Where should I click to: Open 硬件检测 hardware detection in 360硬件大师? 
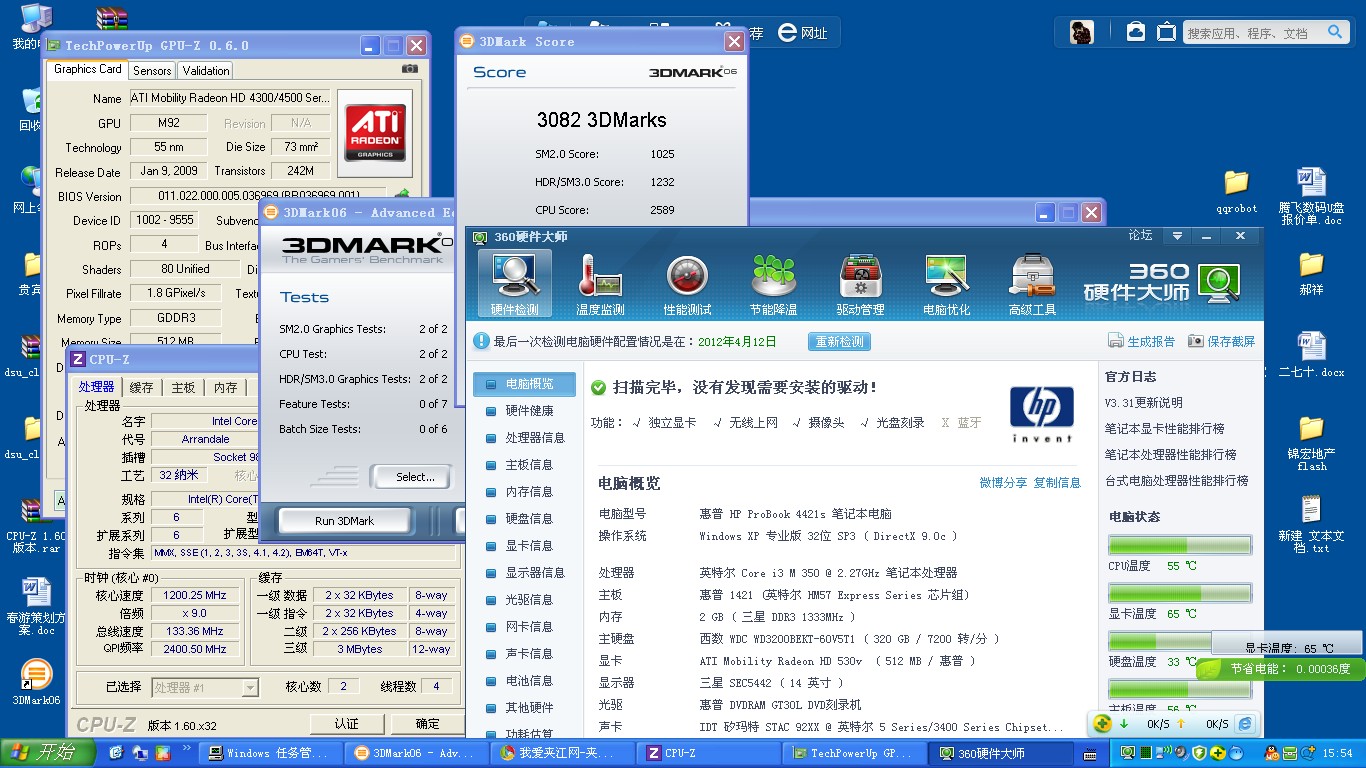(x=514, y=284)
